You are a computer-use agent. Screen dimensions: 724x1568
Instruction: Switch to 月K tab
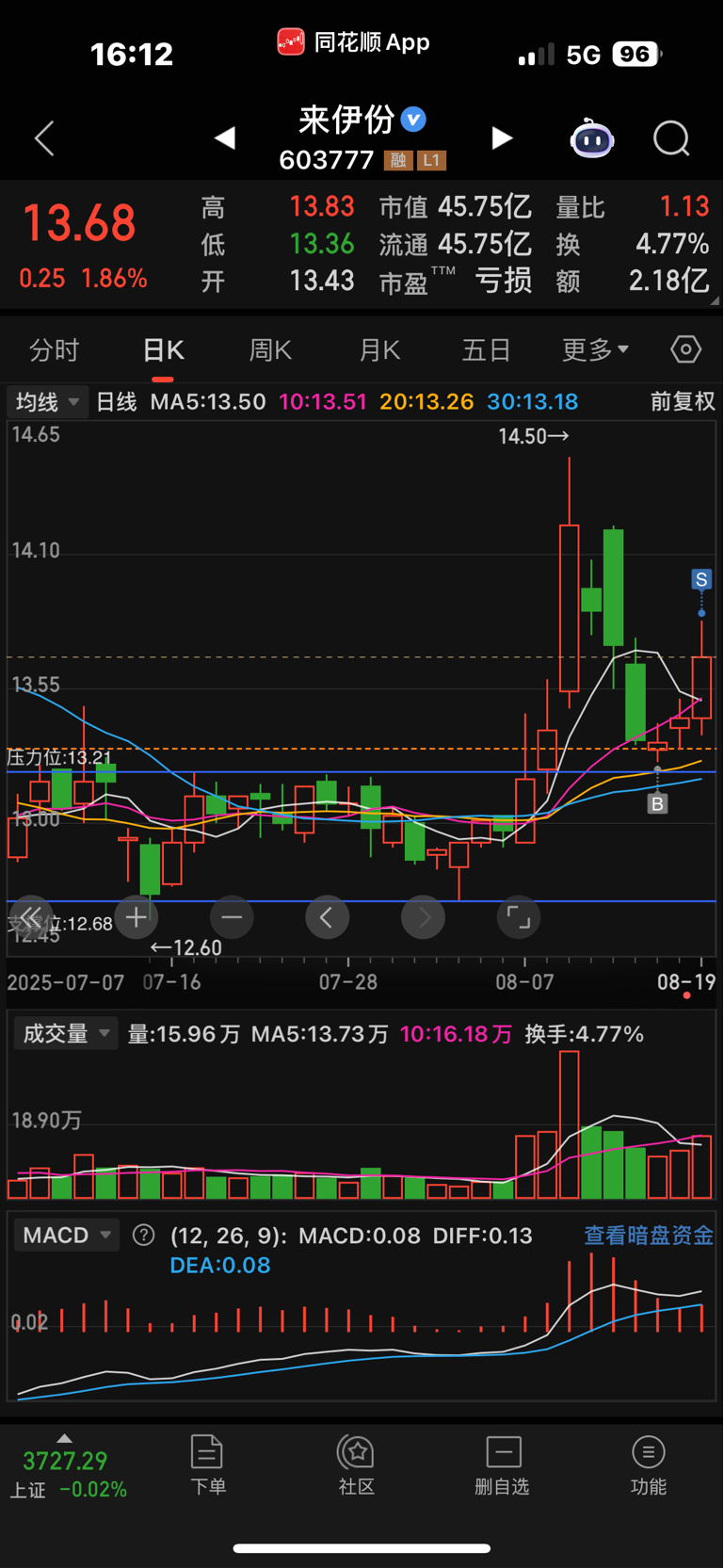pos(379,350)
